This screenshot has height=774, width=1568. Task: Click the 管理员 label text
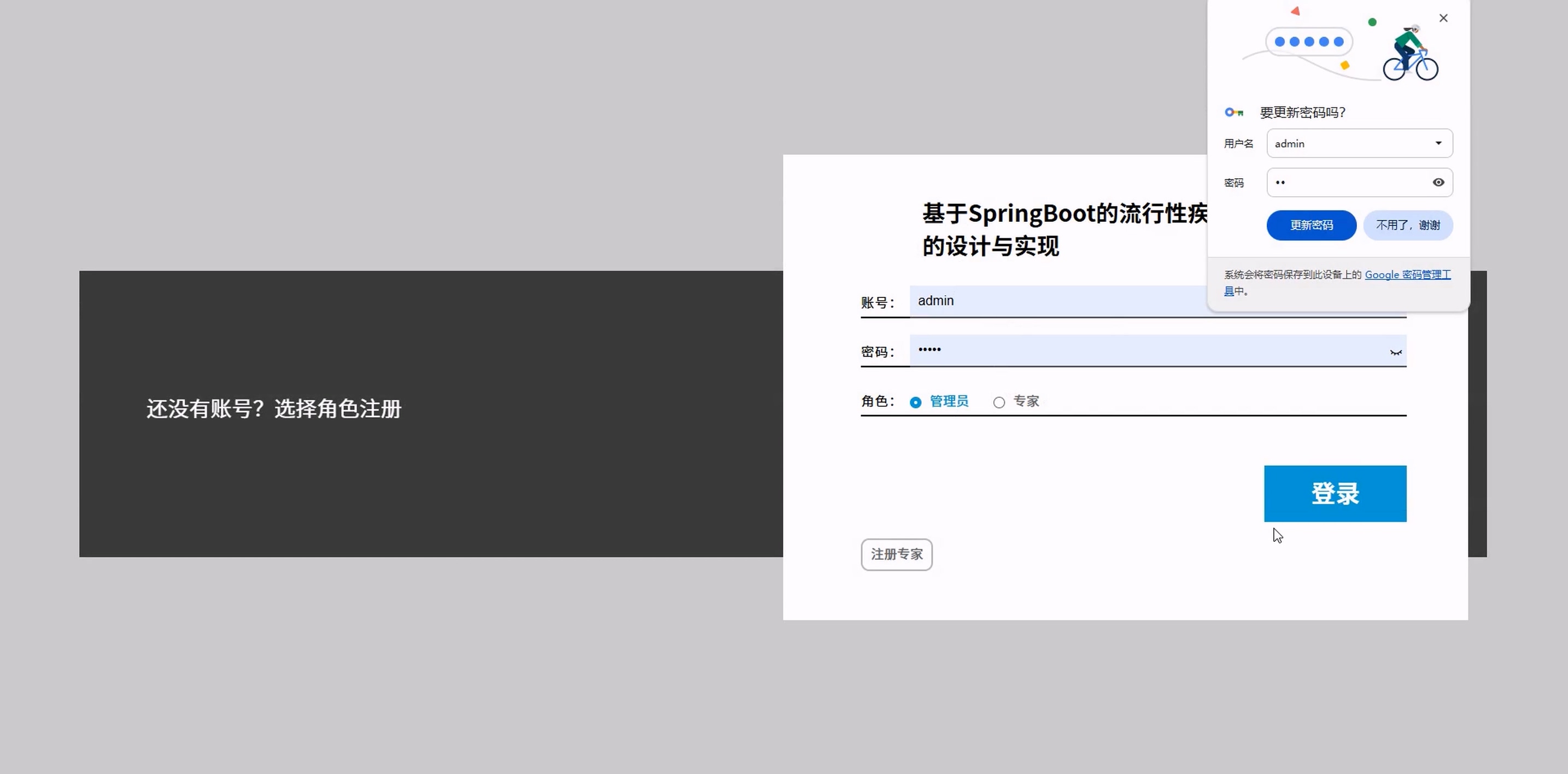pyautogui.click(x=949, y=402)
